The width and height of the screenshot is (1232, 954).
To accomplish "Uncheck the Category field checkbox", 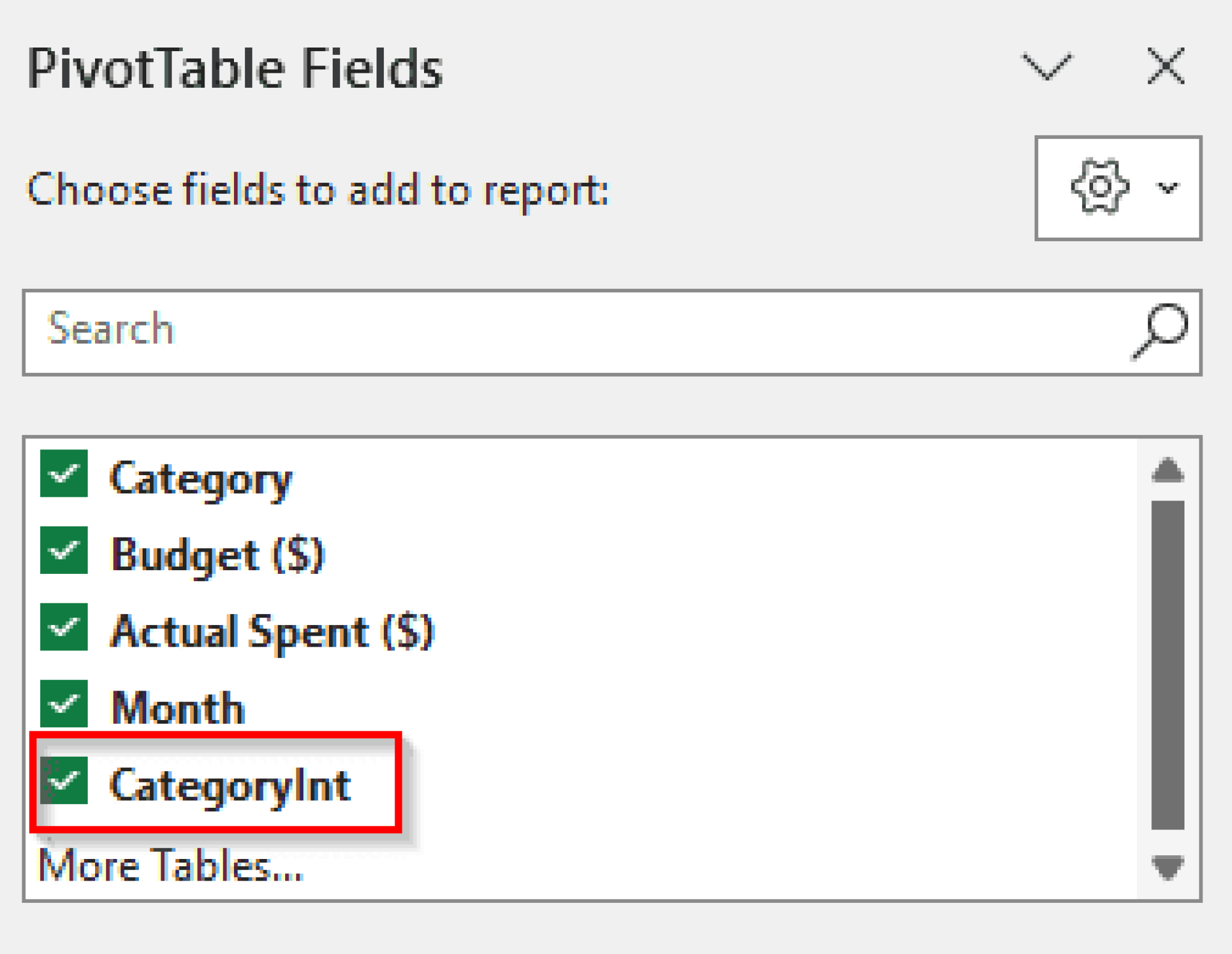I will [x=64, y=473].
